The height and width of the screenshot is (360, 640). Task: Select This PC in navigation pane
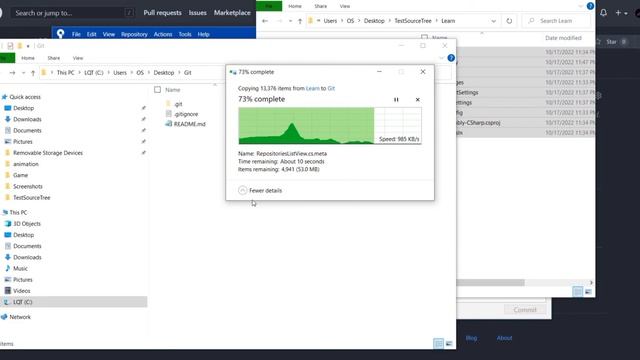click(x=18, y=213)
